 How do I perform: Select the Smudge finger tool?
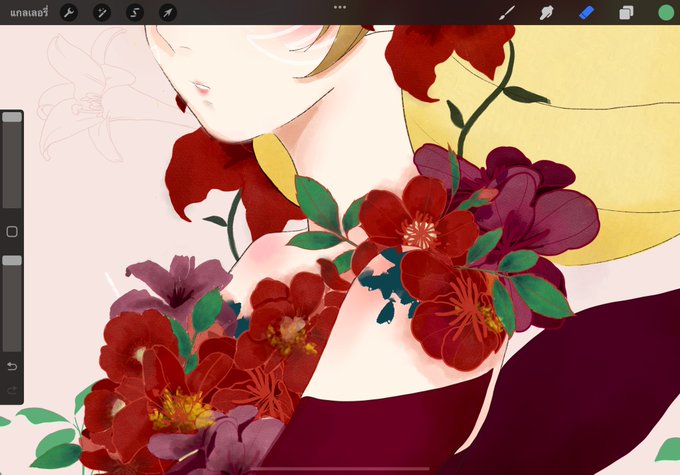coord(546,13)
